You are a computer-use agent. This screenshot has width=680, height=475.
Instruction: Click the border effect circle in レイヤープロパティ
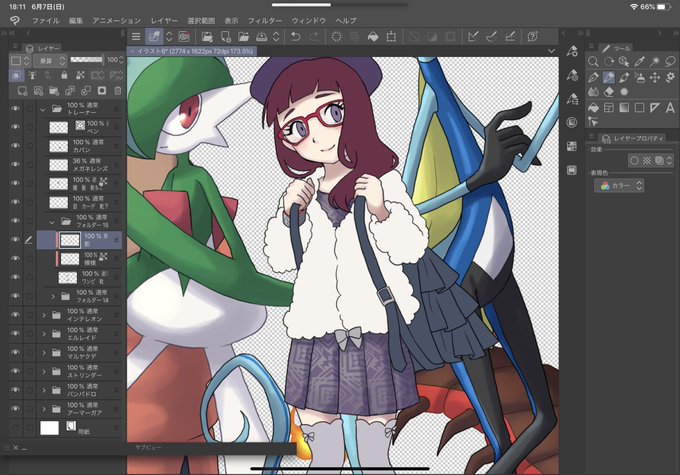[x=634, y=161]
